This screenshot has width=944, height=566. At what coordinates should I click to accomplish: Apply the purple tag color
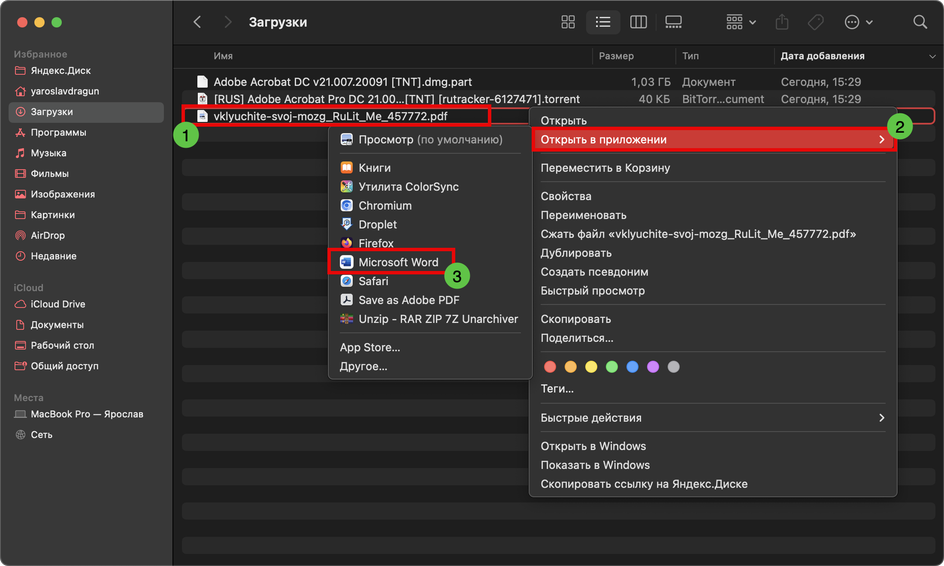(x=653, y=367)
